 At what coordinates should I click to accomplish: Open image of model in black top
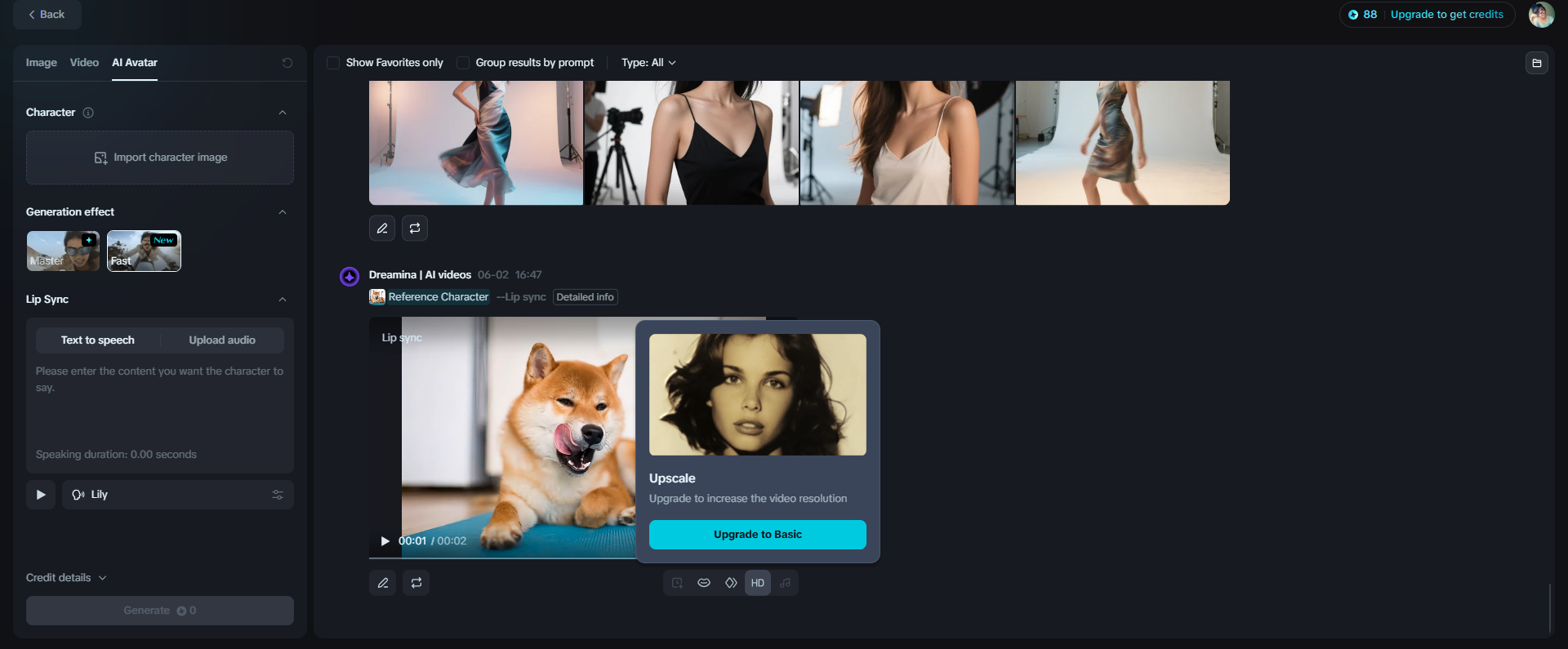tap(692, 142)
